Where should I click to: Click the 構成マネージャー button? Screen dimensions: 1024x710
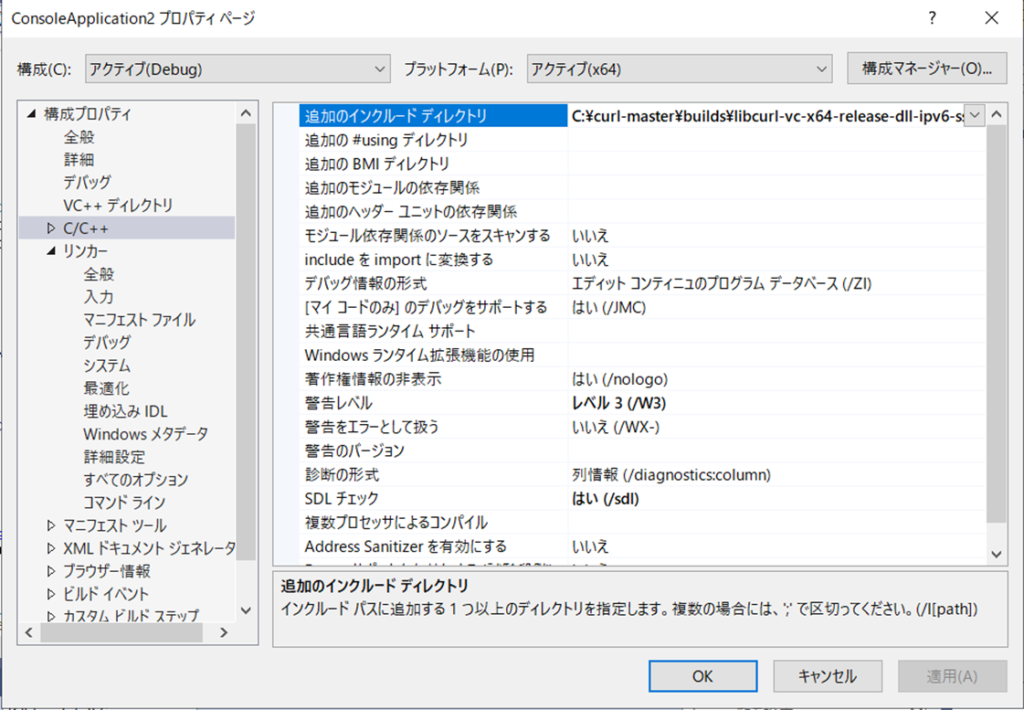(925, 69)
